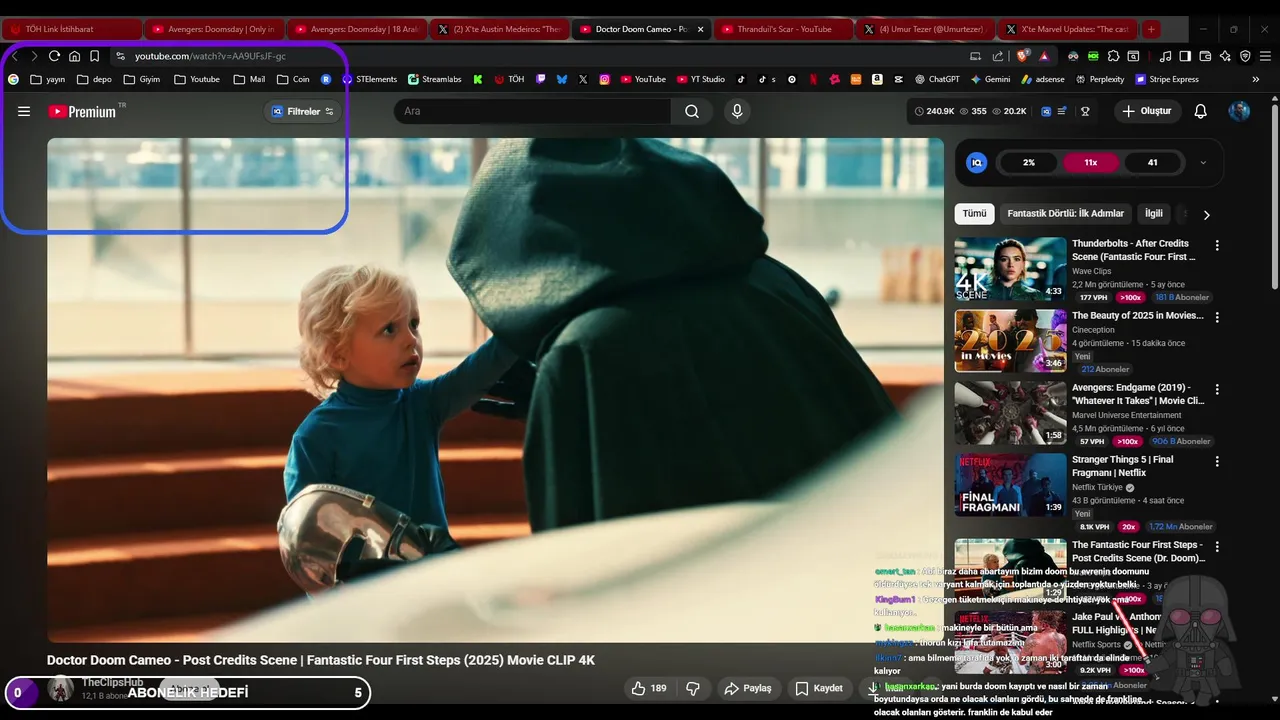The image size is (1280, 720).
Task: Click the YouTube Premium logo
Action: point(82,112)
